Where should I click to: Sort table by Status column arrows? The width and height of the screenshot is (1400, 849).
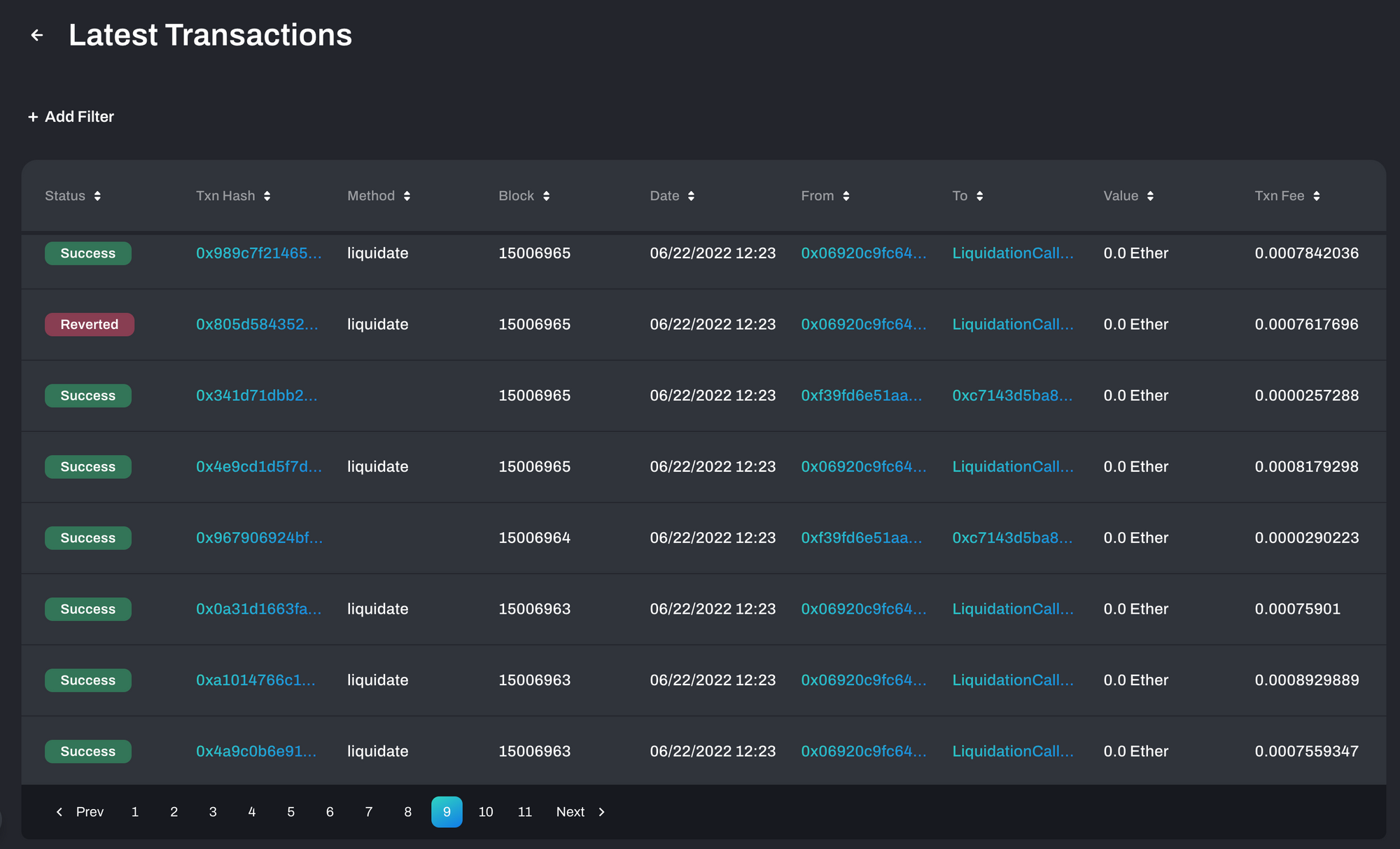click(x=97, y=196)
